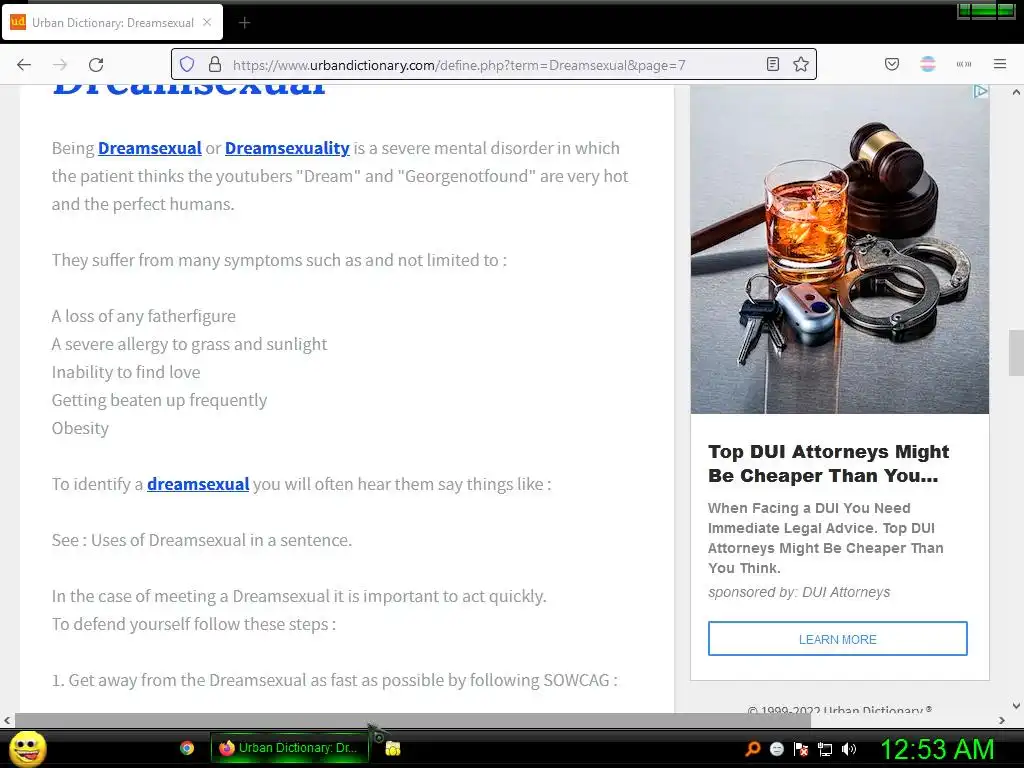This screenshot has height=768, width=1024.
Task: Click the AdChoices icon on ad
Action: coord(980,91)
